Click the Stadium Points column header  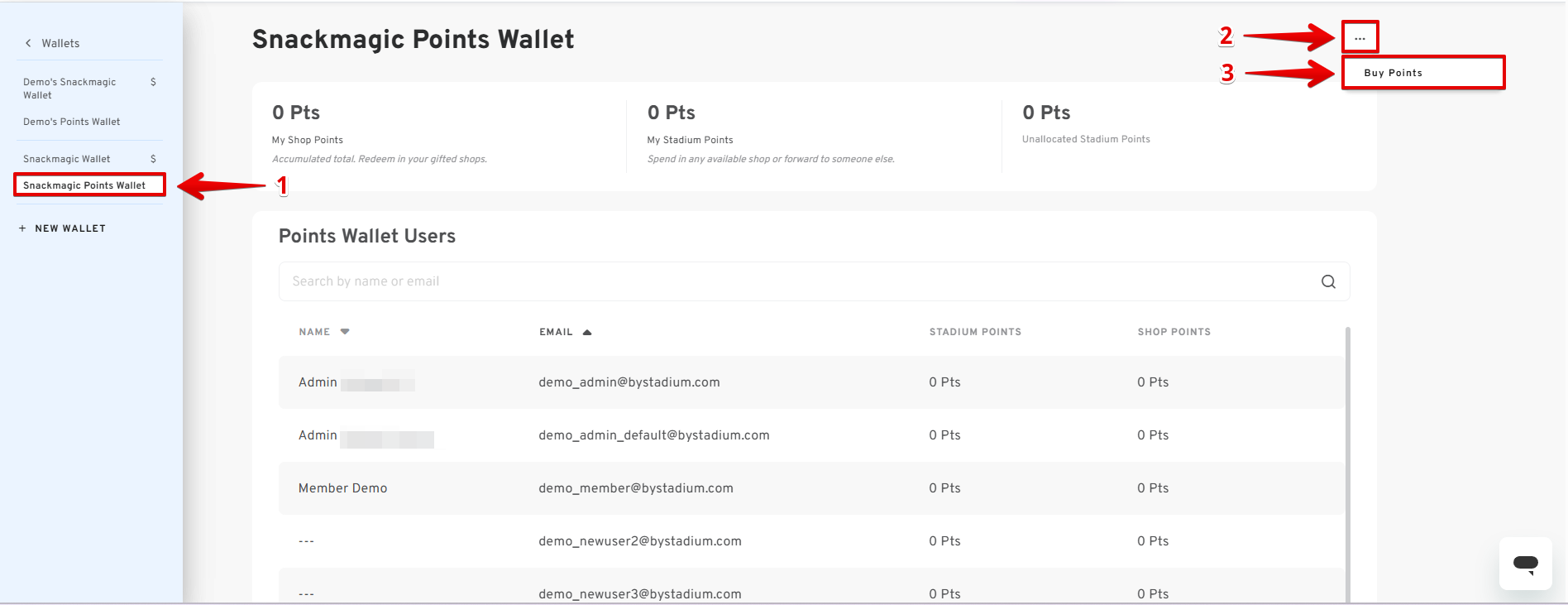(x=975, y=332)
